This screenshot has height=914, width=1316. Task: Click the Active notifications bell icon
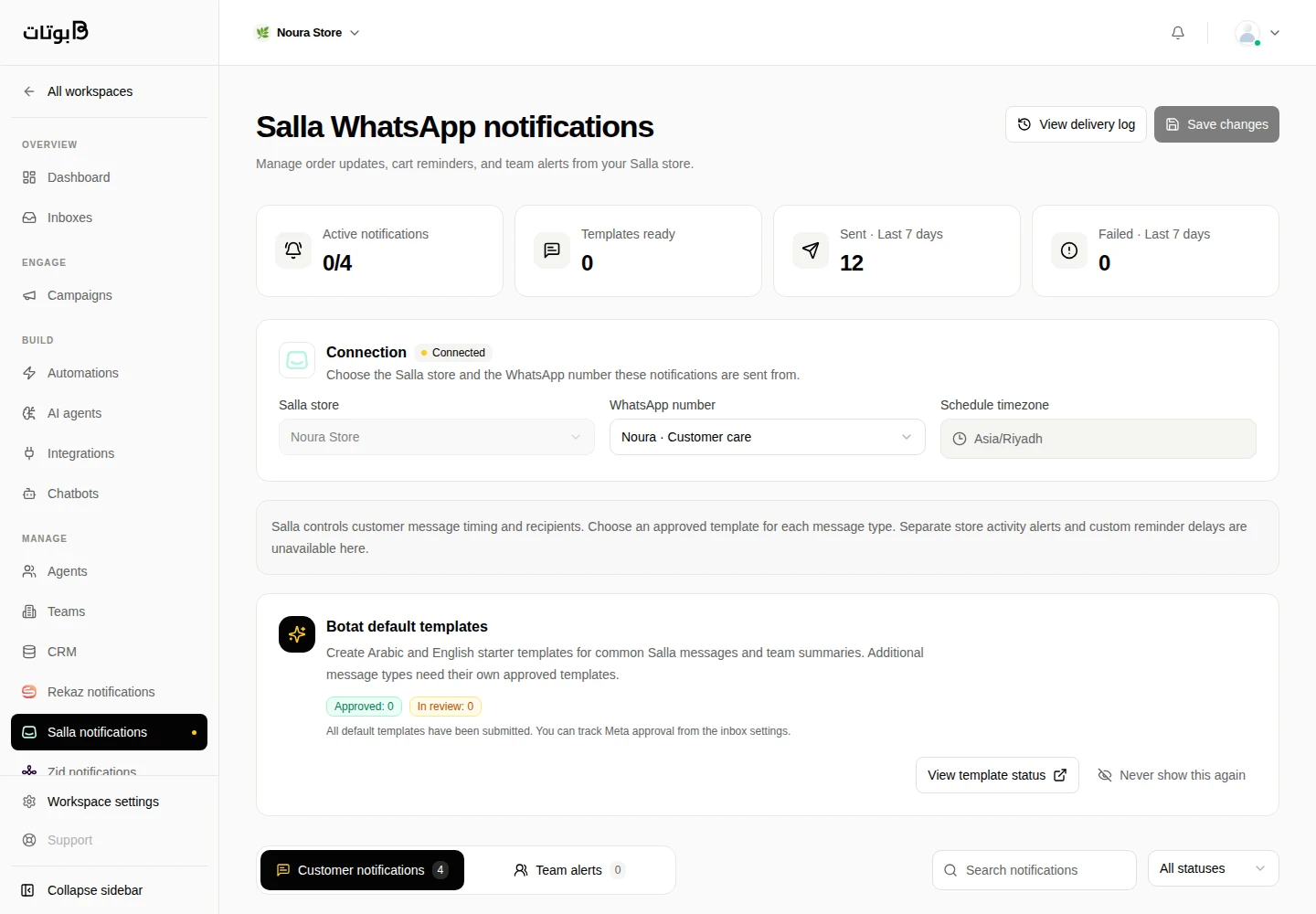click(293, 250)
